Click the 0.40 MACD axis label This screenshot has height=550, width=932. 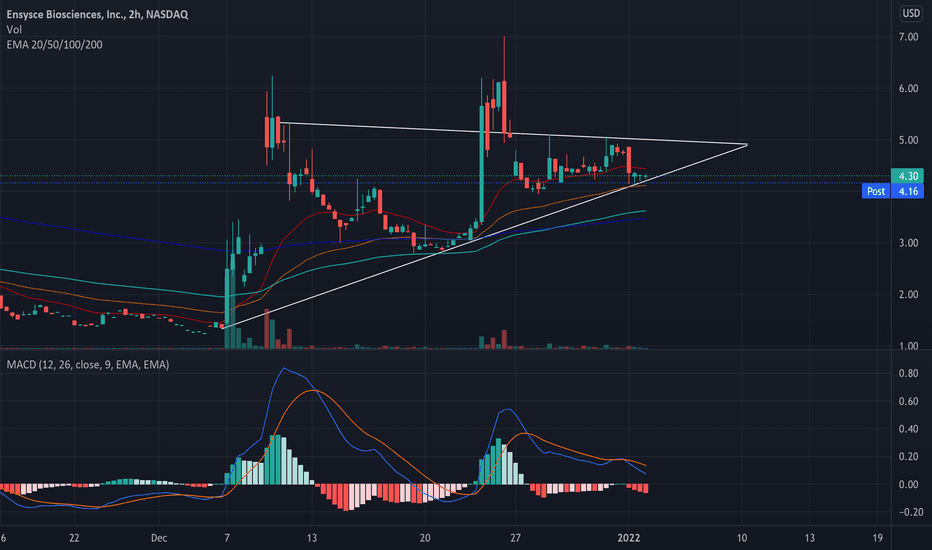[x=908, y=429]
